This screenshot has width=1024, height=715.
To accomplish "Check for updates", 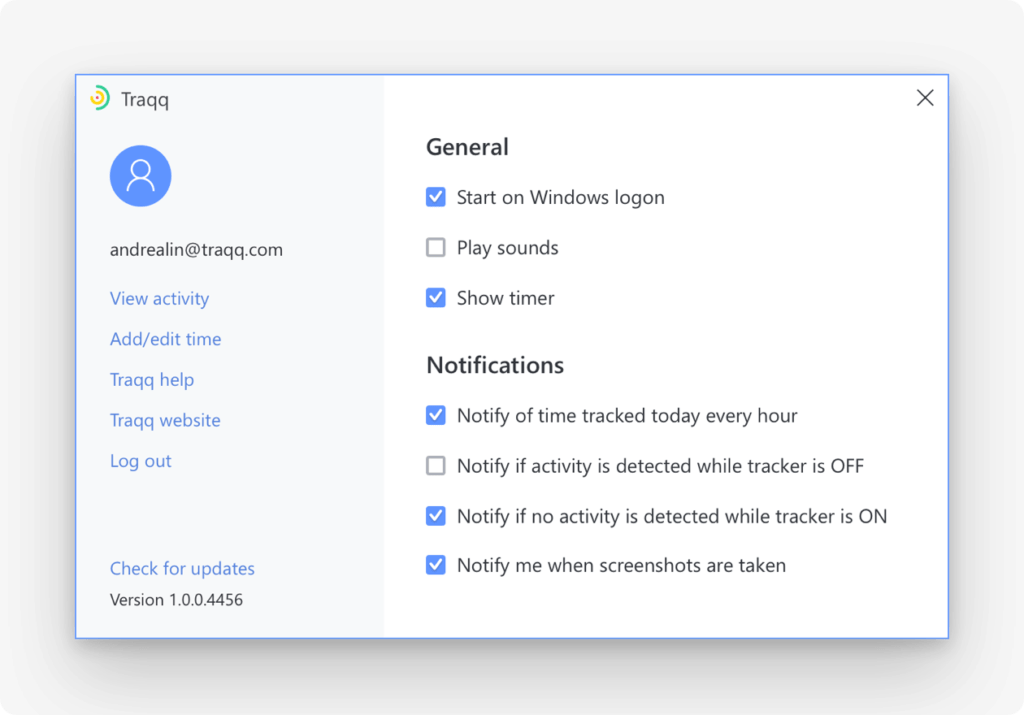I will click(x=182, y=569).
